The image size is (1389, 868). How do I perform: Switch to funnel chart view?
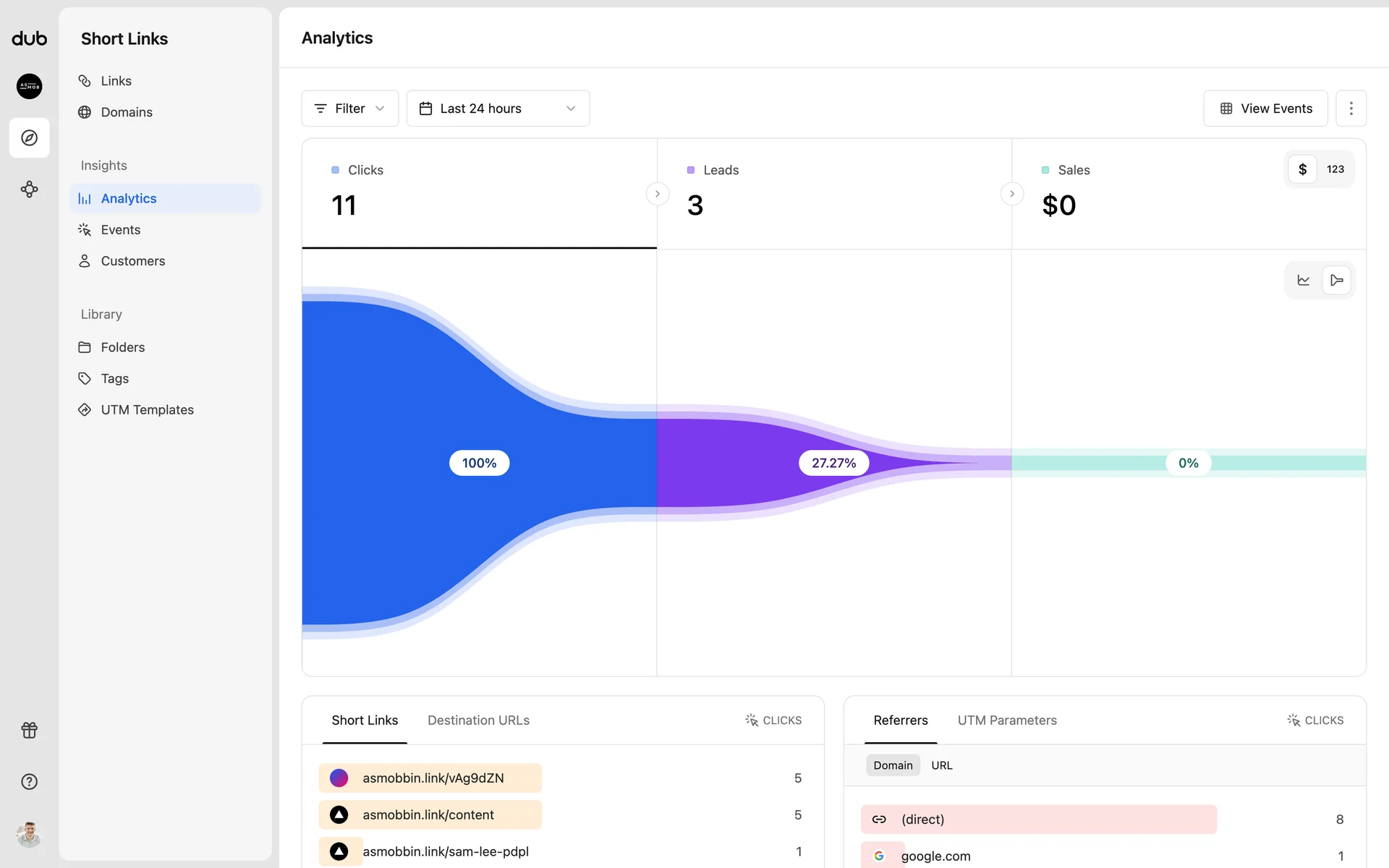point(1336,280)
